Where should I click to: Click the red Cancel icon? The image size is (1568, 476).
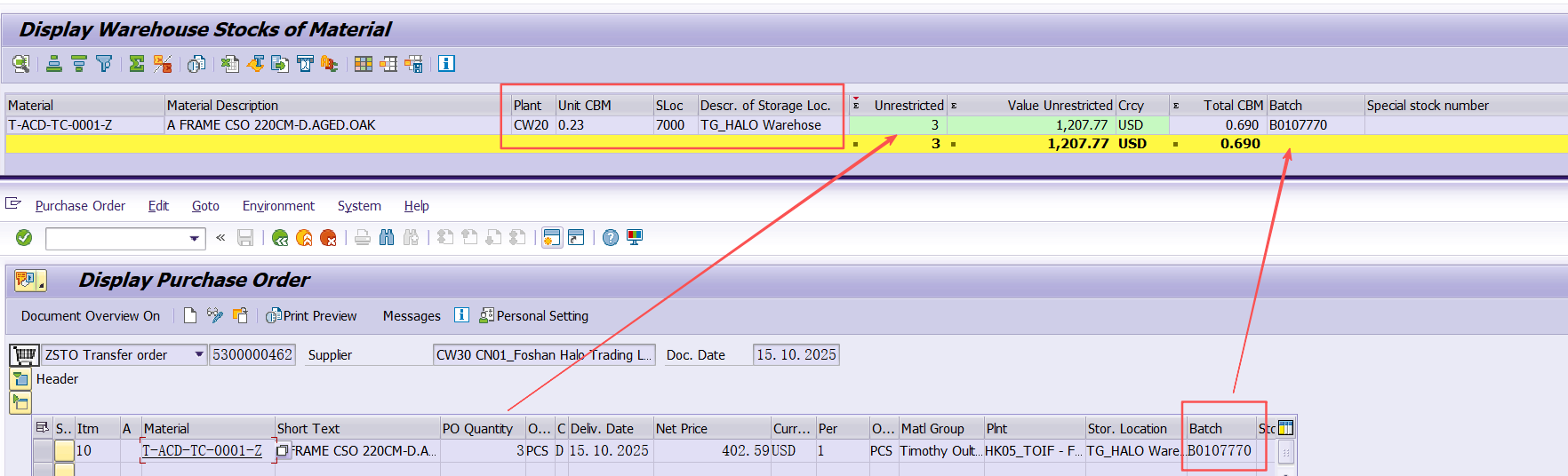[328, 238]
